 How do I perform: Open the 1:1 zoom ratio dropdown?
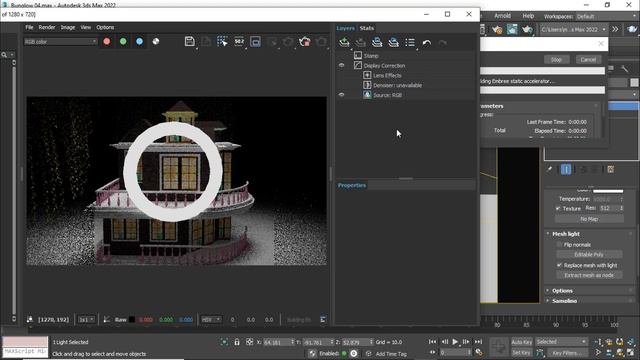[x=86, y=320]
